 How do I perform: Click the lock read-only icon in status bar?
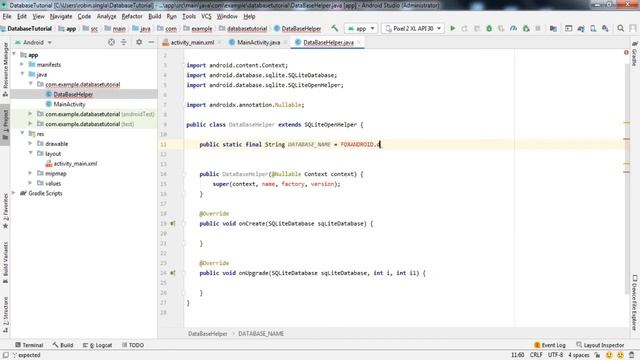[598, 355]
